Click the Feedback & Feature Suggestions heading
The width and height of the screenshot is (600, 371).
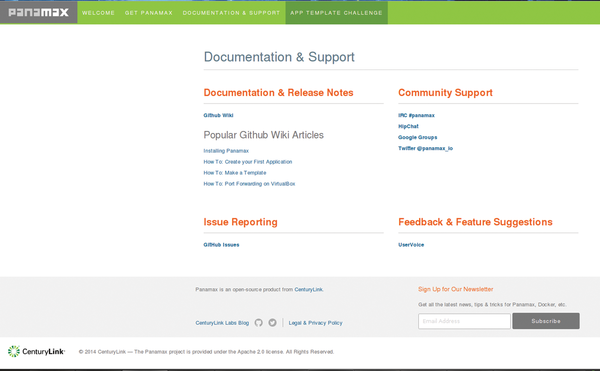click(x=475, y=222)
